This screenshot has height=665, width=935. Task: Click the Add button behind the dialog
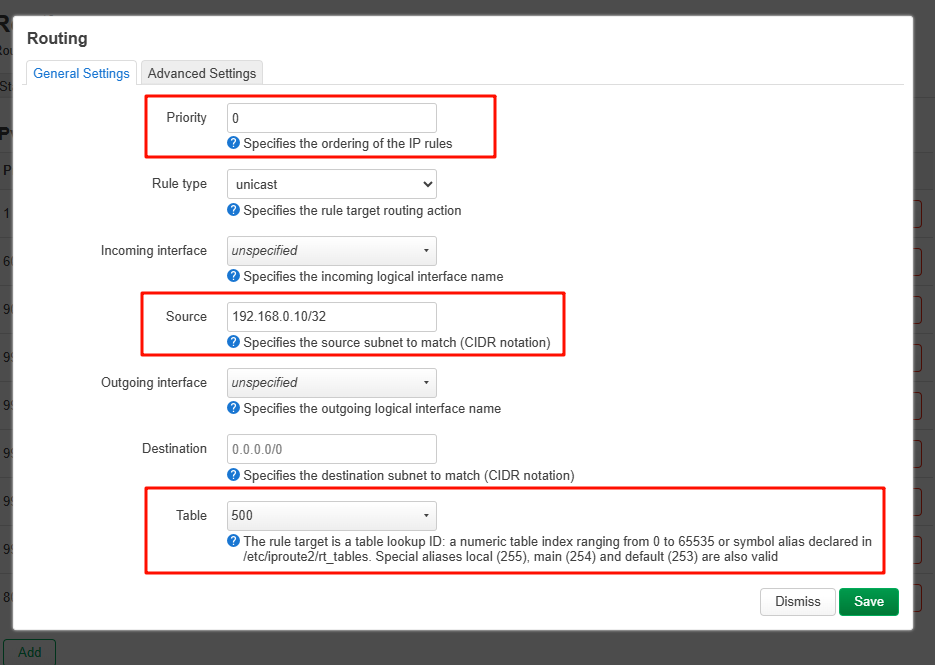29,652
